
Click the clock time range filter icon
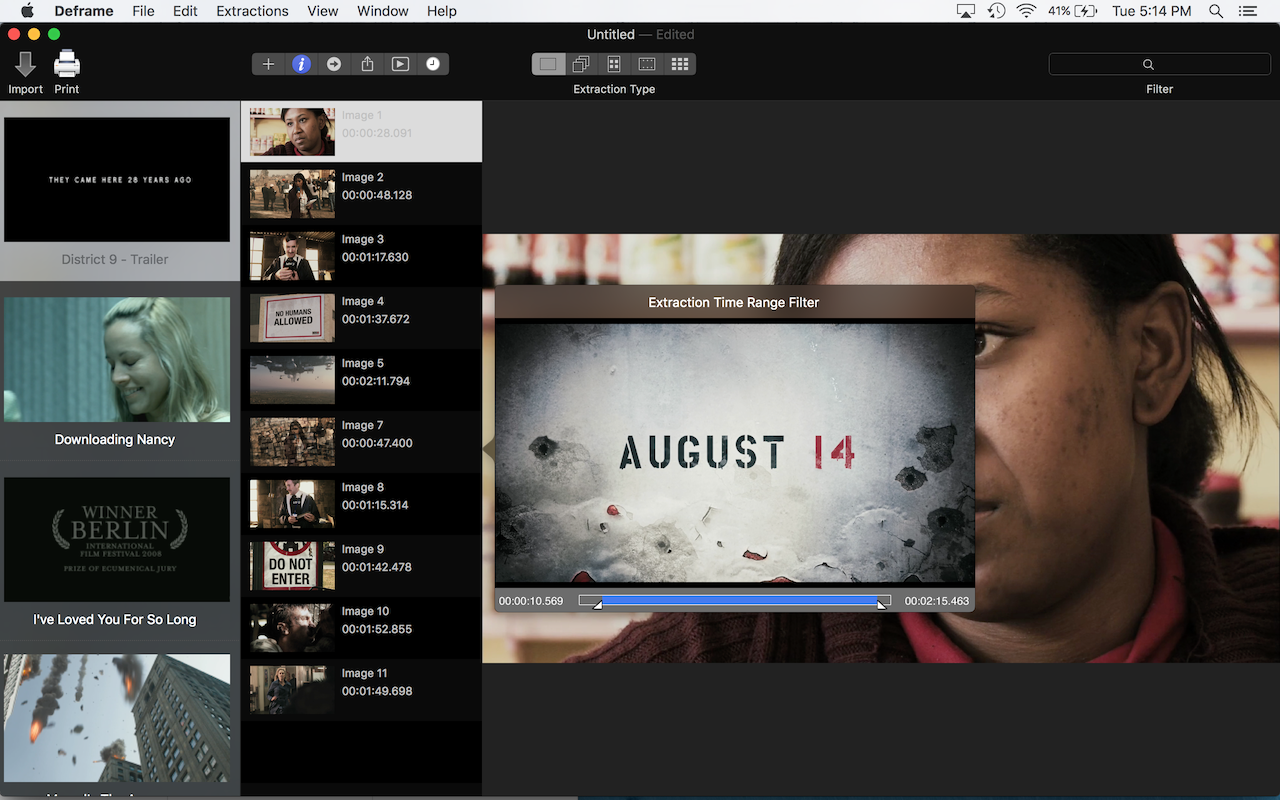(x=433, y=64)
